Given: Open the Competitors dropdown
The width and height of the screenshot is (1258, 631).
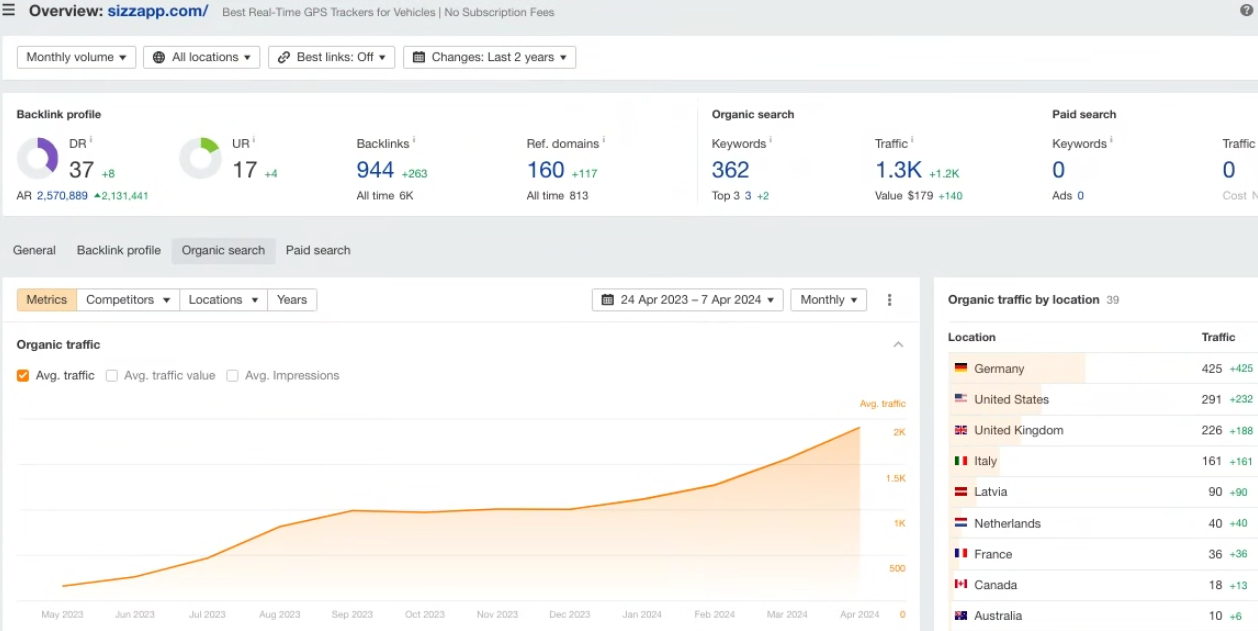Looking at the screenshot, I should coord(128,300).
